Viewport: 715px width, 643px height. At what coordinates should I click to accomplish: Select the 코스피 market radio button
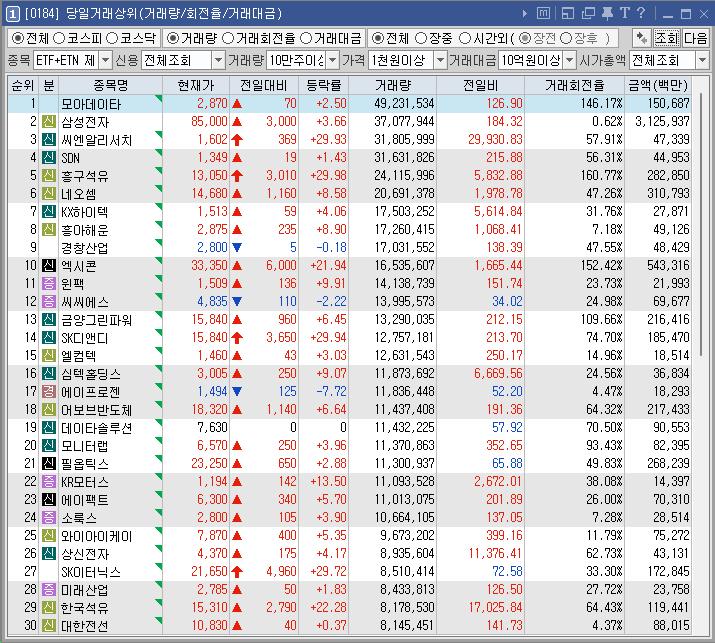pos(59,38)
